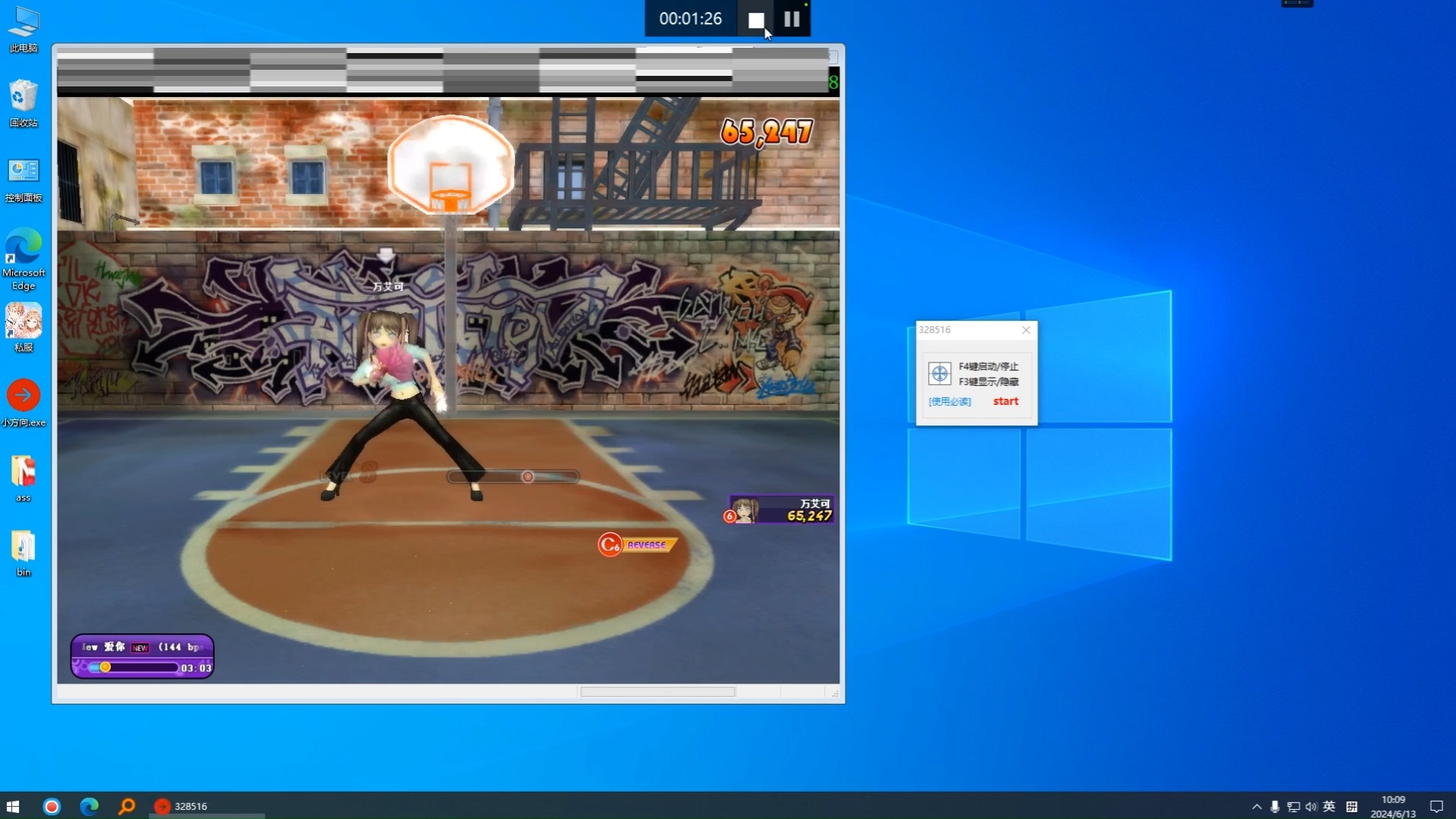This screenshot has width=1456, height=819.
Task: Switch to the 328516 taskbar item
Action: tap(206, 806)
